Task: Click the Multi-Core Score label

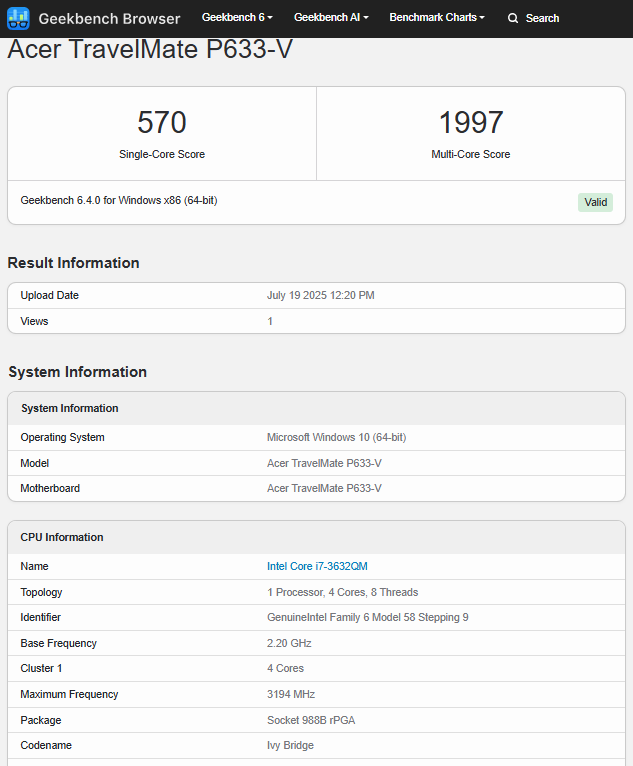Action: 470,154
